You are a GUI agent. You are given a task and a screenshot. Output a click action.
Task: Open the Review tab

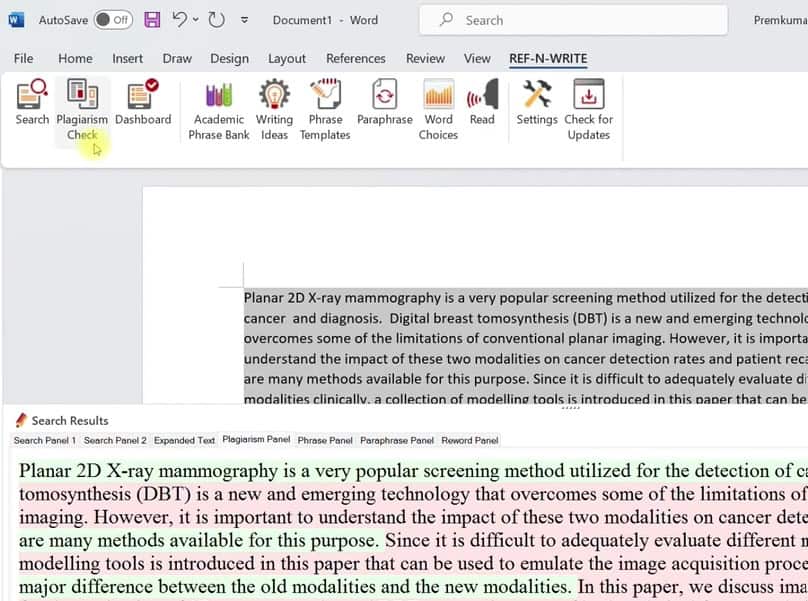click(425, 58)
